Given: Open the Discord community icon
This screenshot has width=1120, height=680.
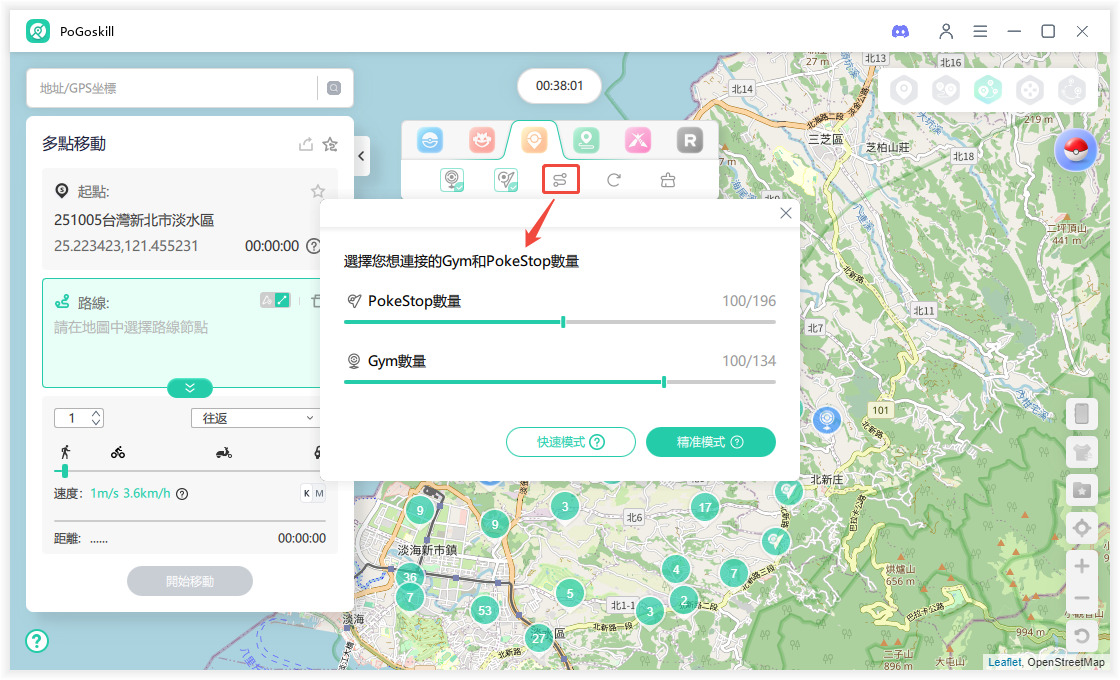Looking at the screenshot, I should click(900, 31).
